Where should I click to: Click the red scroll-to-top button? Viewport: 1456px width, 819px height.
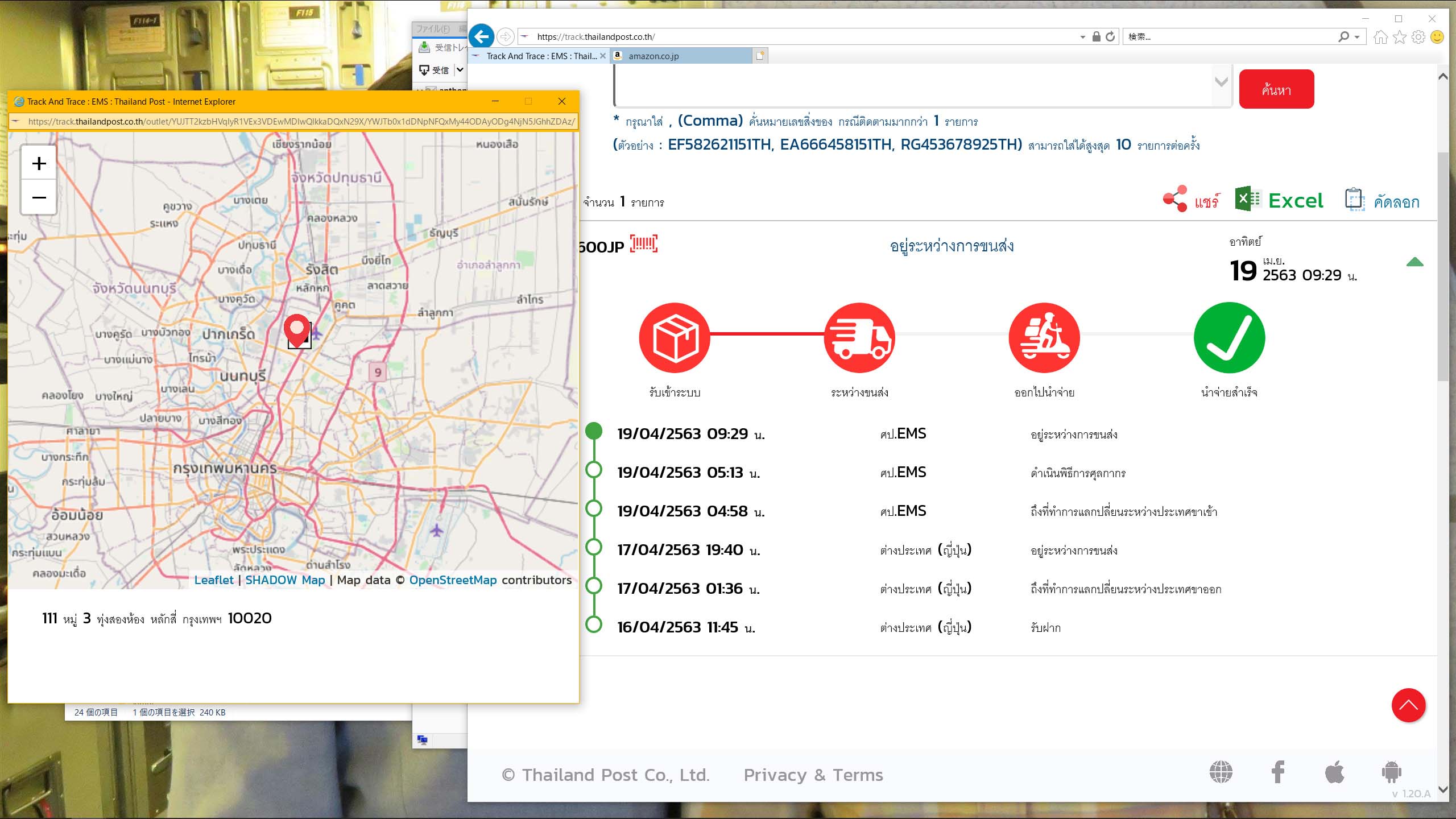pos(1408,705)
